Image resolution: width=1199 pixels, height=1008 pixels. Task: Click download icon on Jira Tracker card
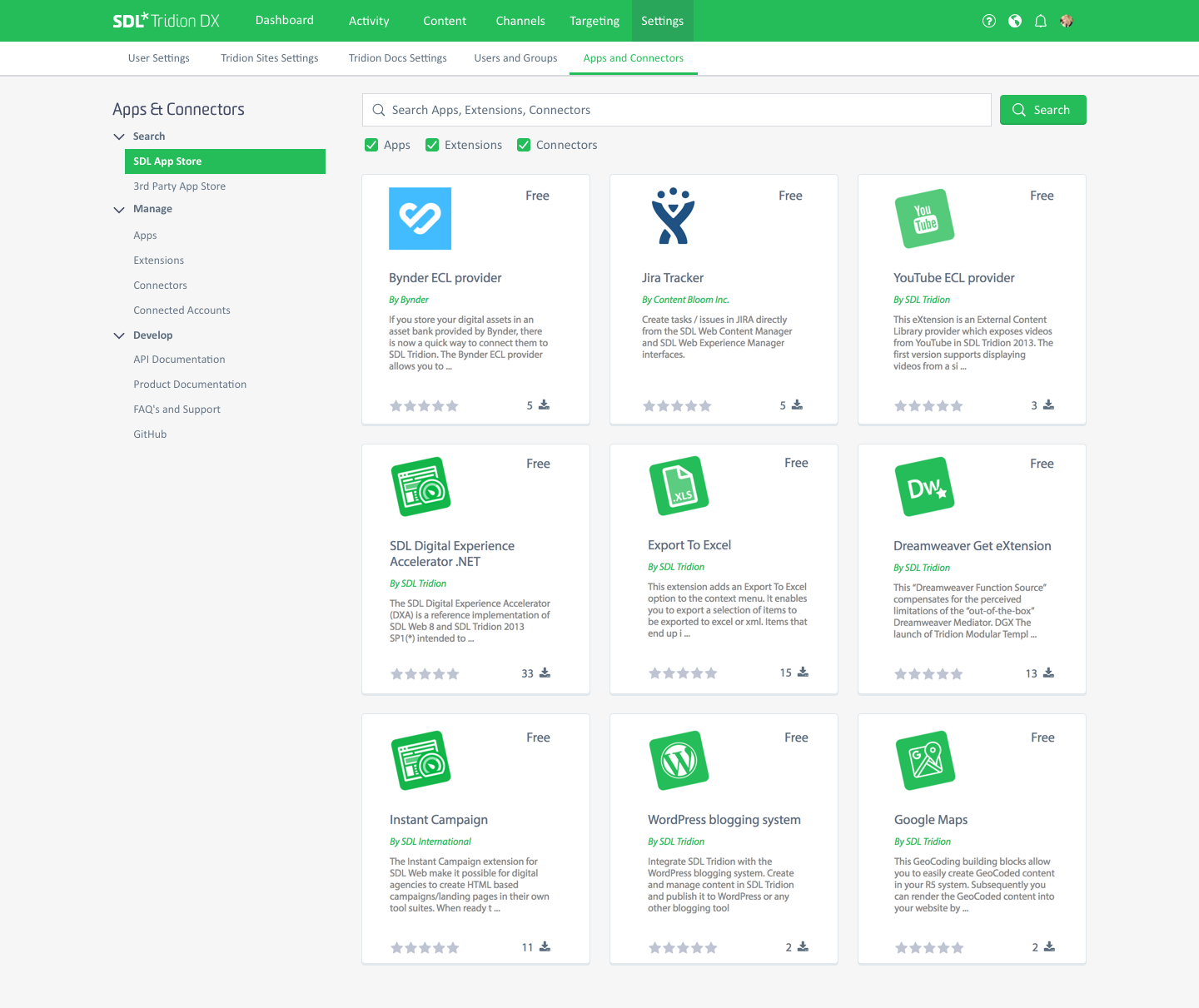[797, 405]
